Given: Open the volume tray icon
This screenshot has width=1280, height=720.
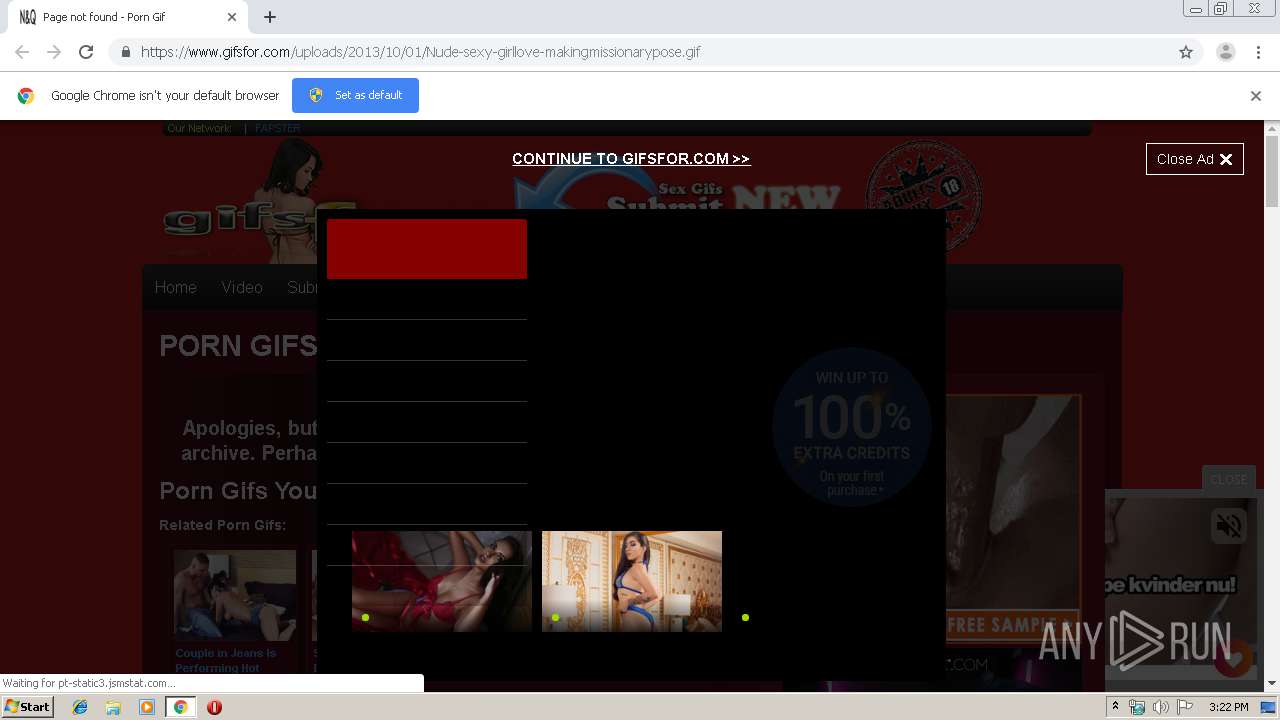Looking at the screenshot, I should pos(1160,707).
